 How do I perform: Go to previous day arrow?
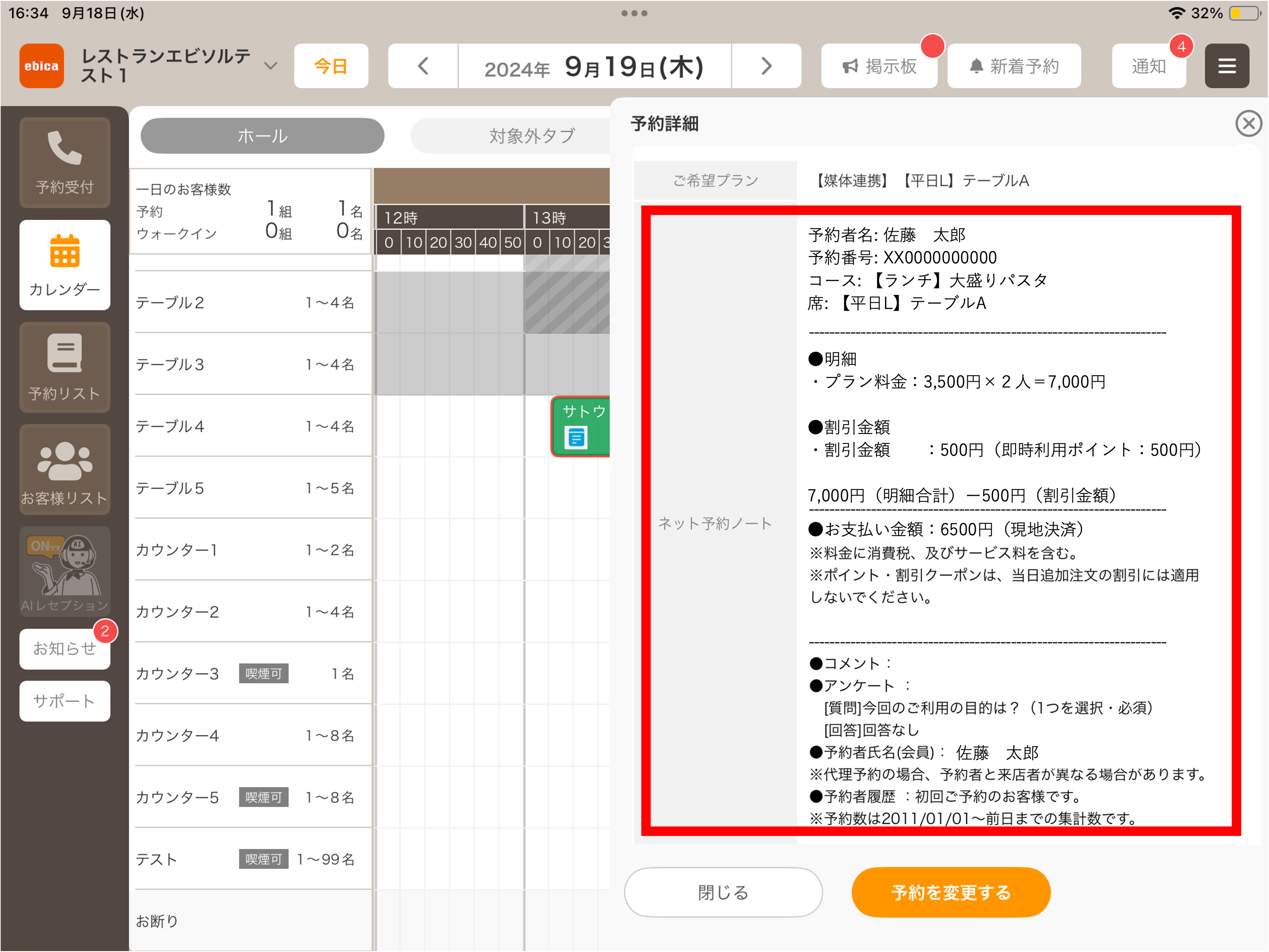pyautogui.click(x=423, y=66)
